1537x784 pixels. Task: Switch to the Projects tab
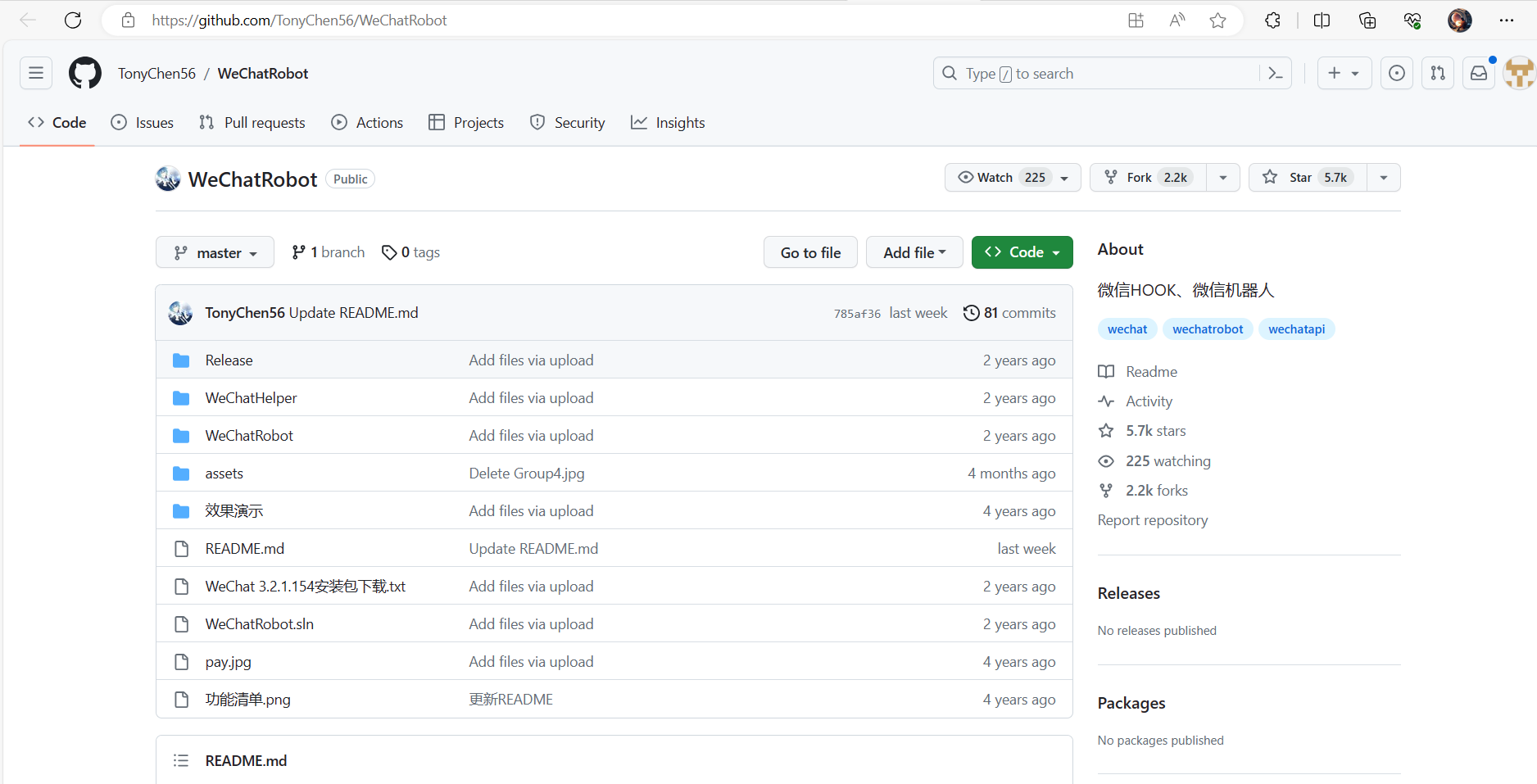466,123
